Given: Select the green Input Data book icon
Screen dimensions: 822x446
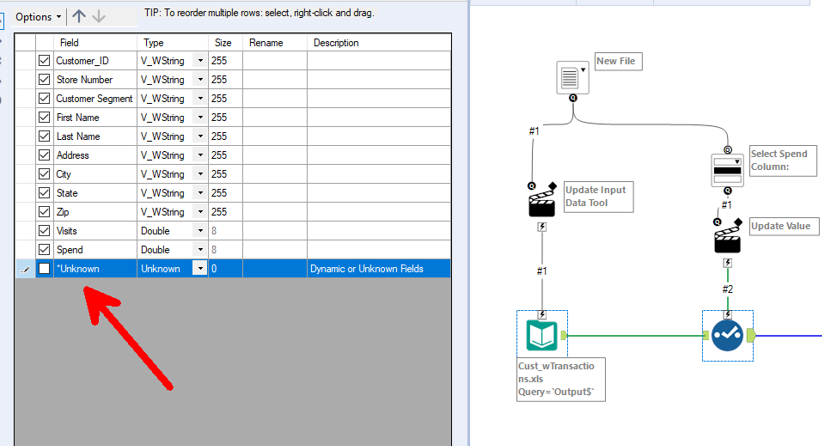Looking at the screenshot, I should click(x=542, y=335).
